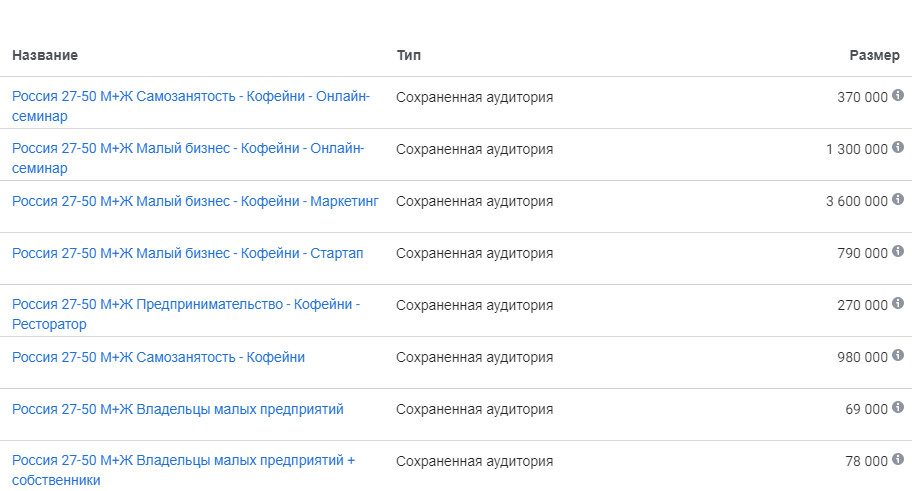Screen dimensions: 912x491
Task: Show info tooltip for 3 600 000 size
Action: [898, 200]
